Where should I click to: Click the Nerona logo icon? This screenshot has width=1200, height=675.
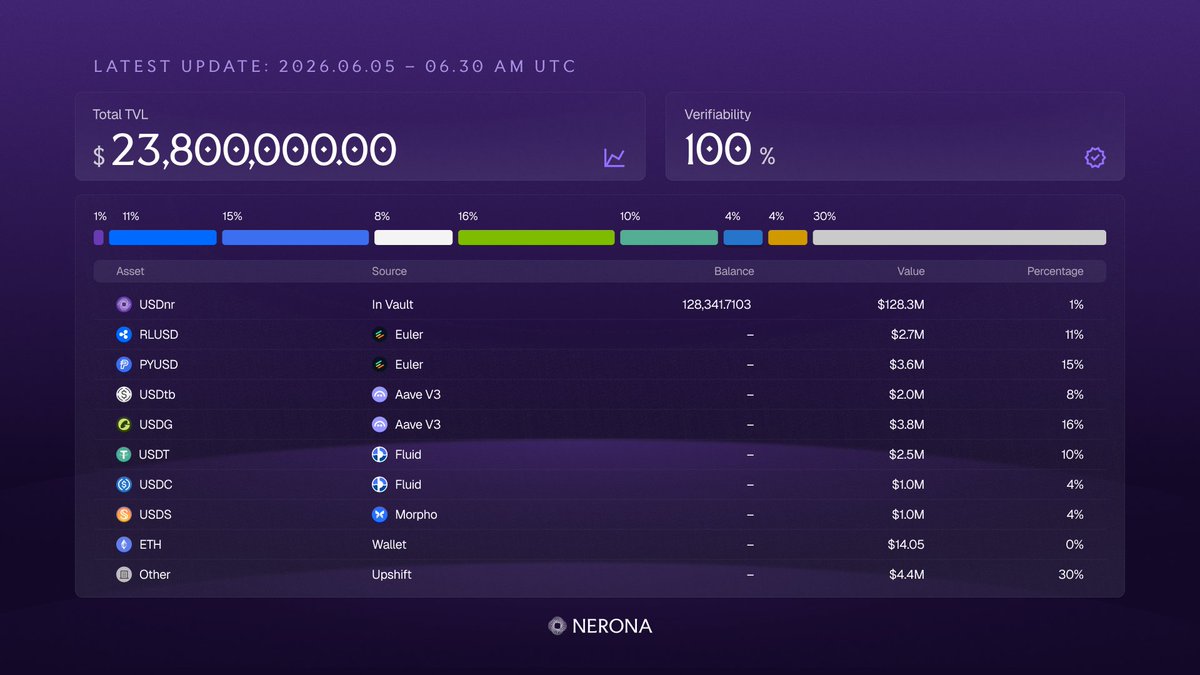(558, 626)
